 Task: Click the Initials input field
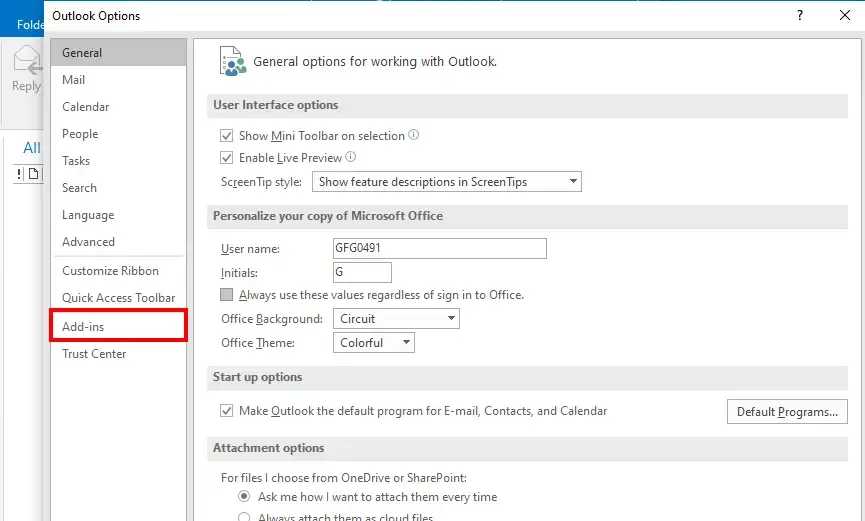tap(362, 272)
